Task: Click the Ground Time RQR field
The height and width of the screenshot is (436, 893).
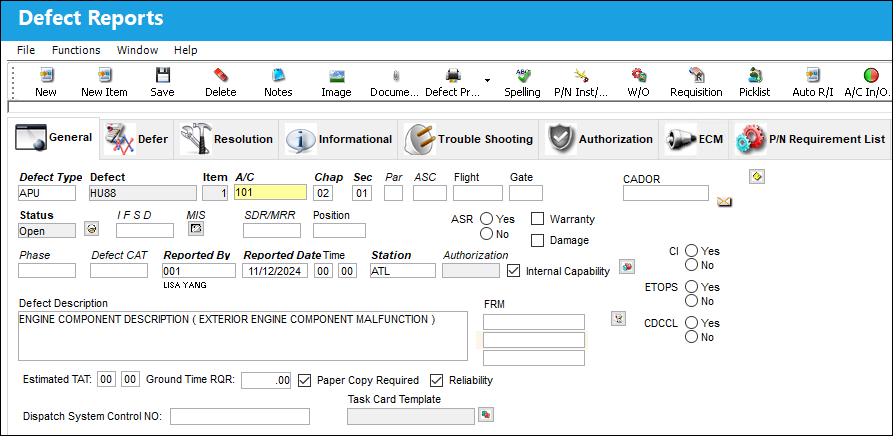Action: (266, 380)
